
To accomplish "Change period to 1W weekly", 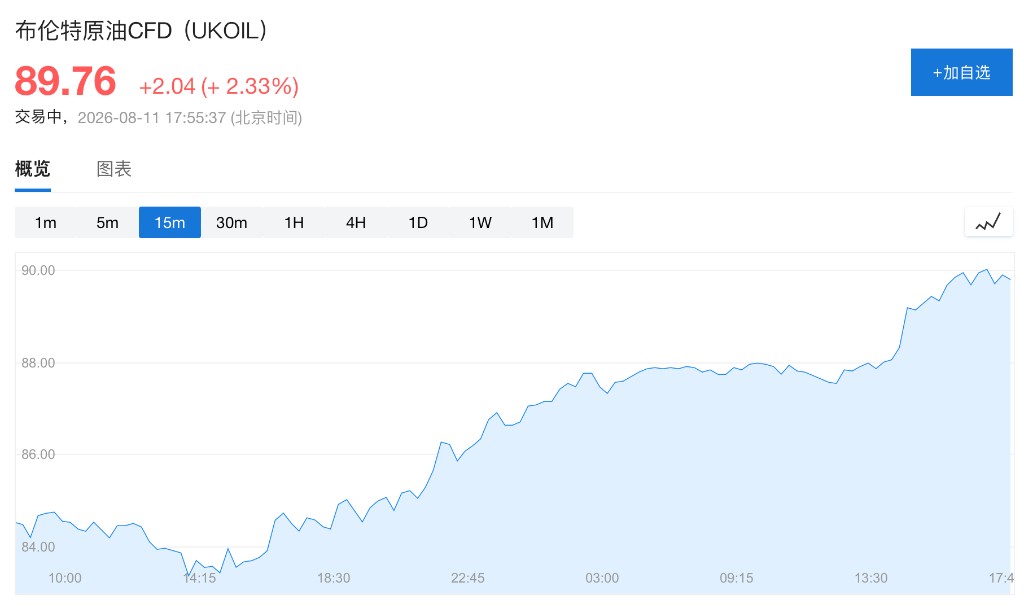I will [480, 223].
